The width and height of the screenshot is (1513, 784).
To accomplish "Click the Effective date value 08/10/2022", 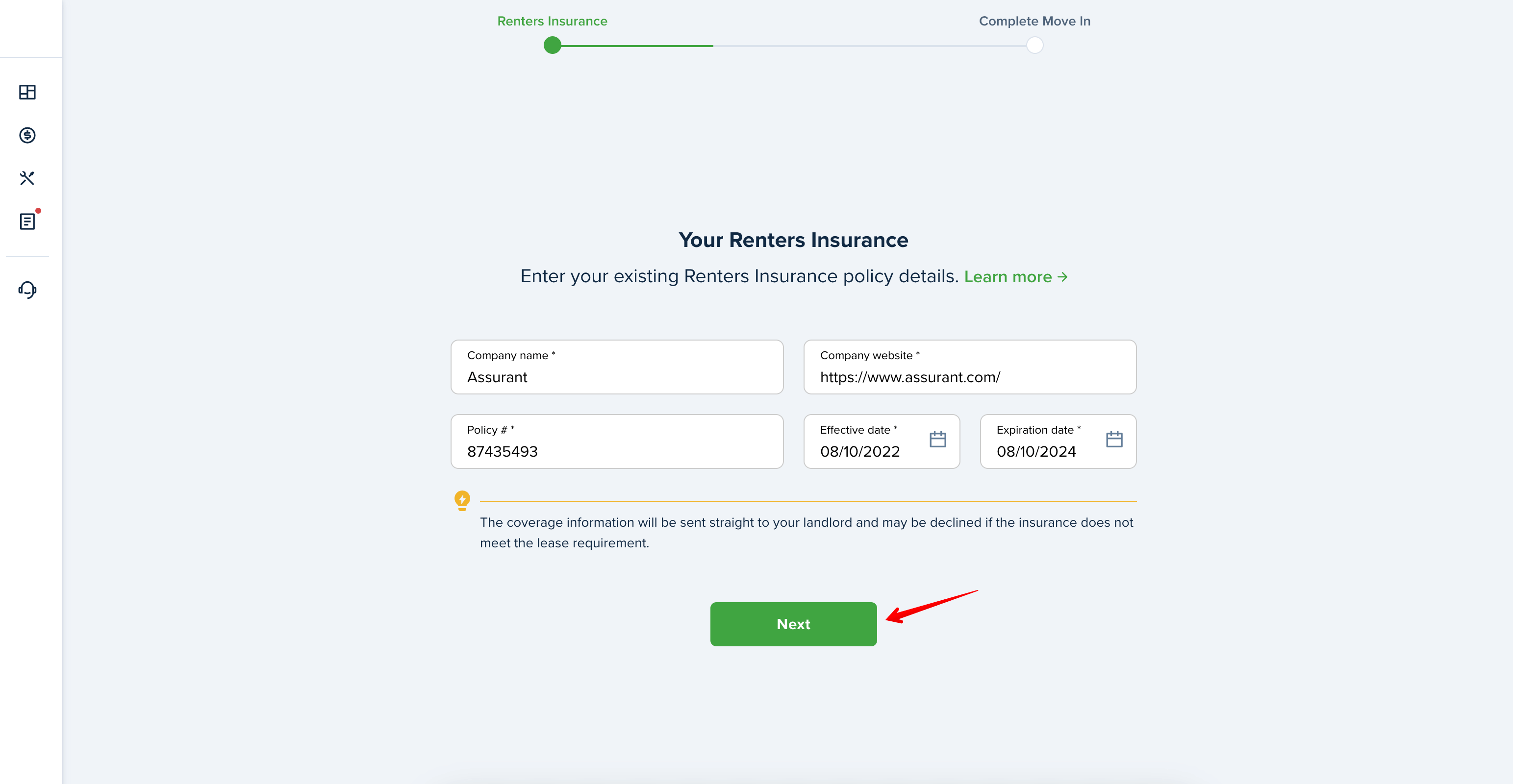I will 860,452.
